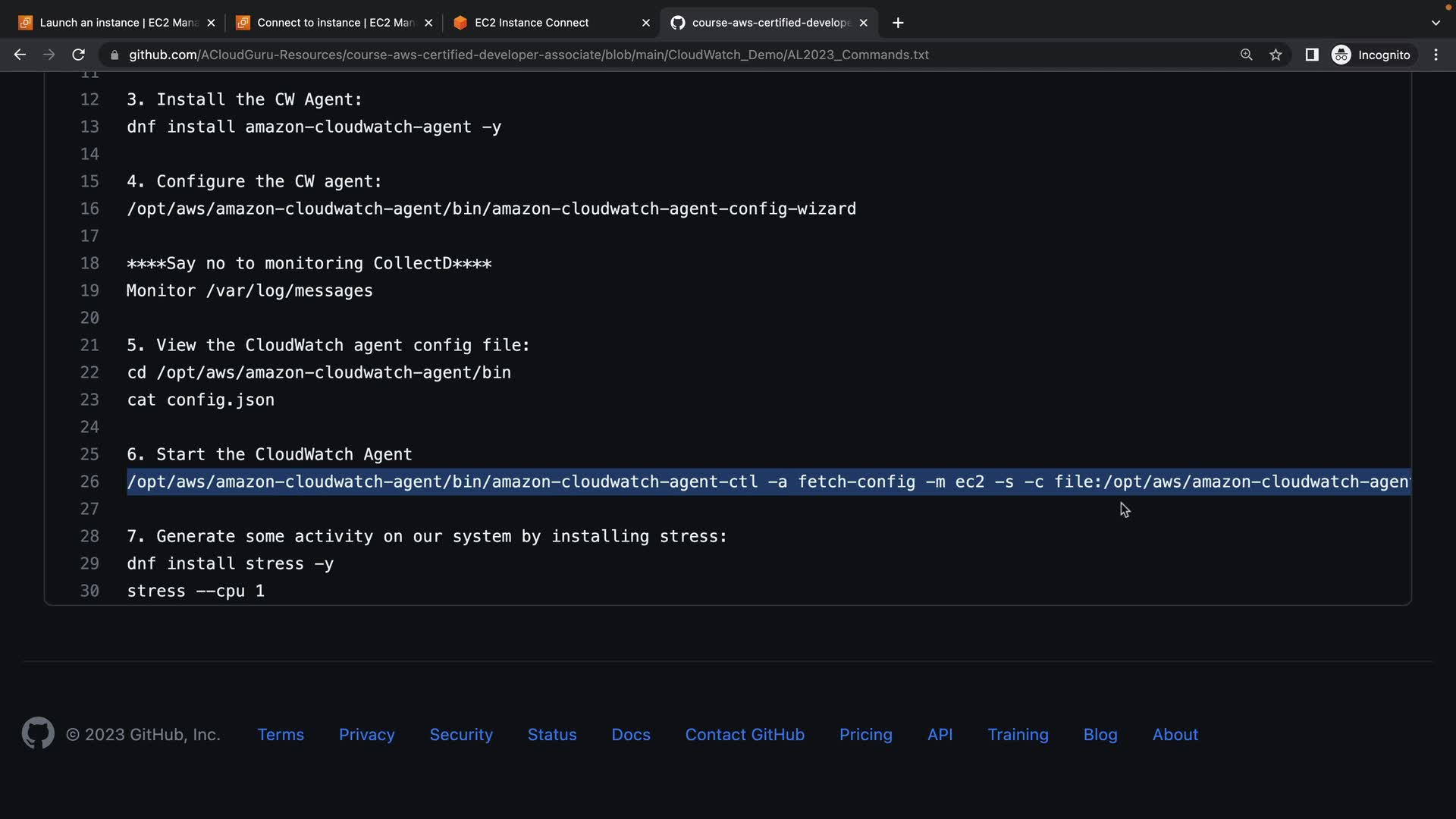The width and height of the screenshot is (1456, 819).
Task: Click line number 26 in the file
Action: tap(89, 482)
